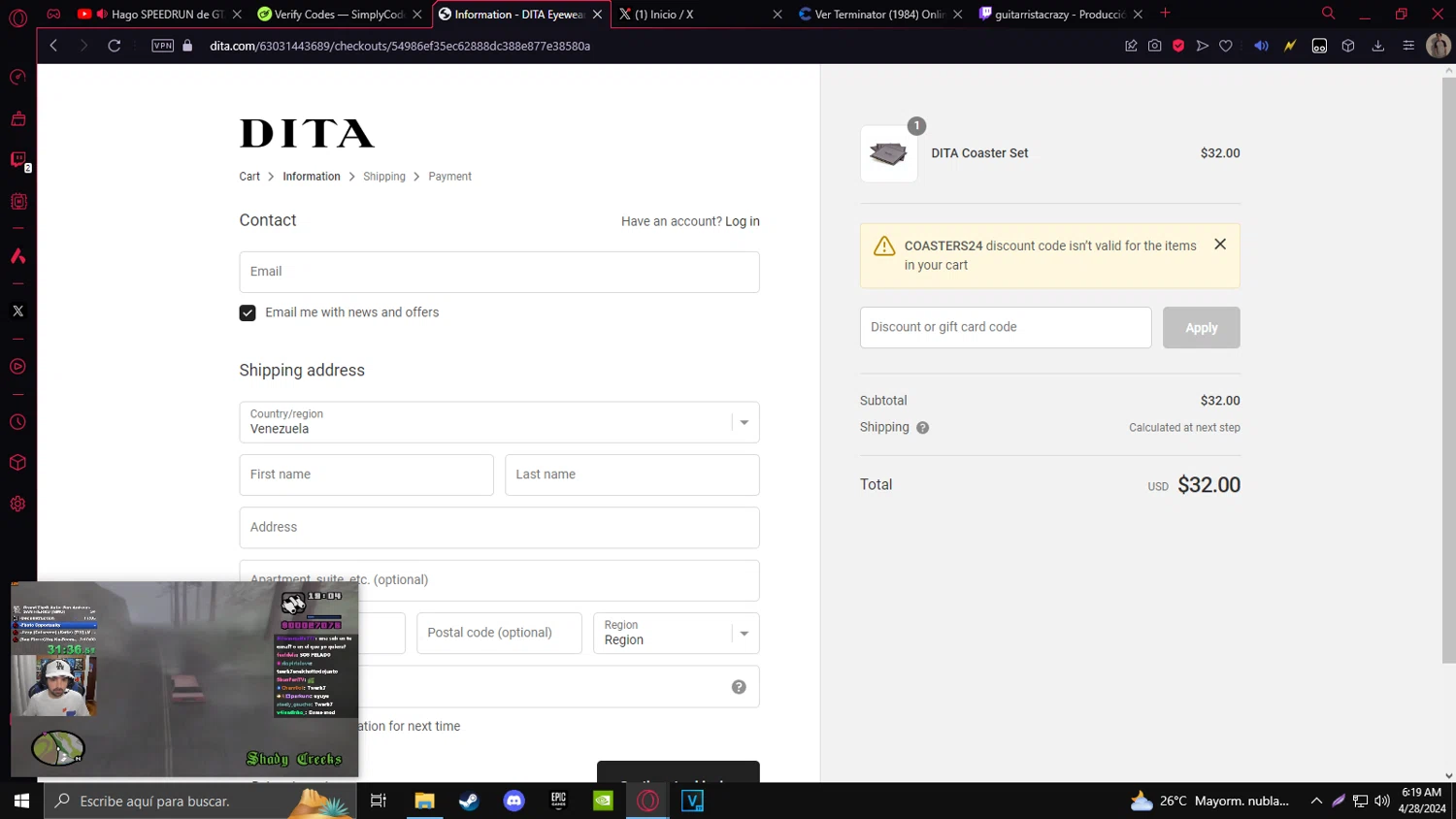Open the Region dropdown

tap(676, 633)
